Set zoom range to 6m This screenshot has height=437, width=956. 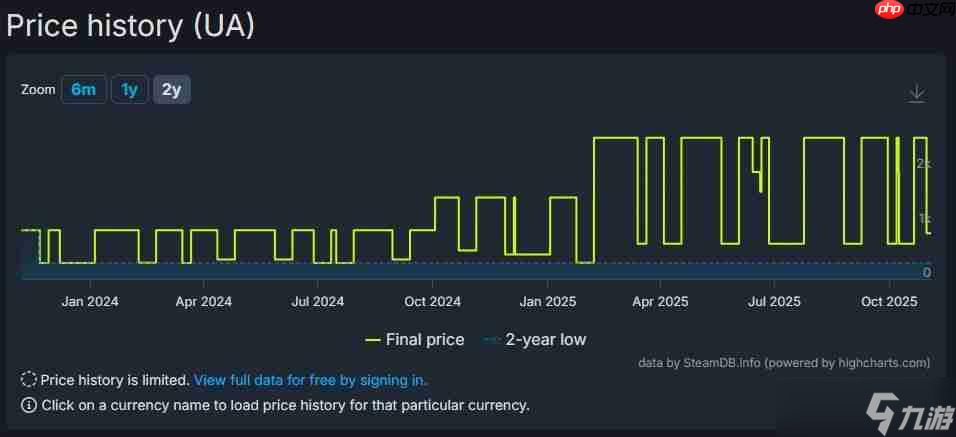[83, 90]
